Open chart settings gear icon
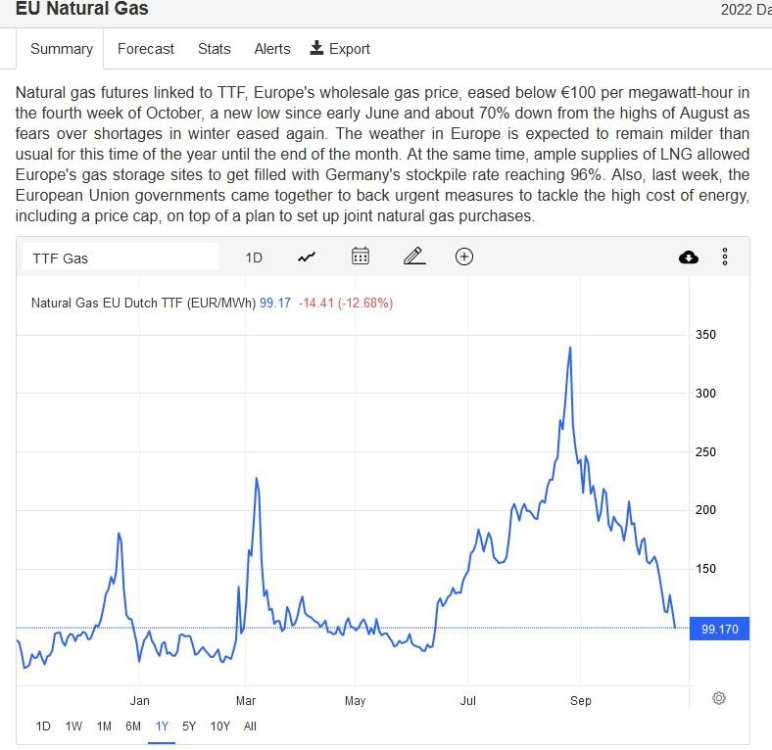 tap(718, 698)
